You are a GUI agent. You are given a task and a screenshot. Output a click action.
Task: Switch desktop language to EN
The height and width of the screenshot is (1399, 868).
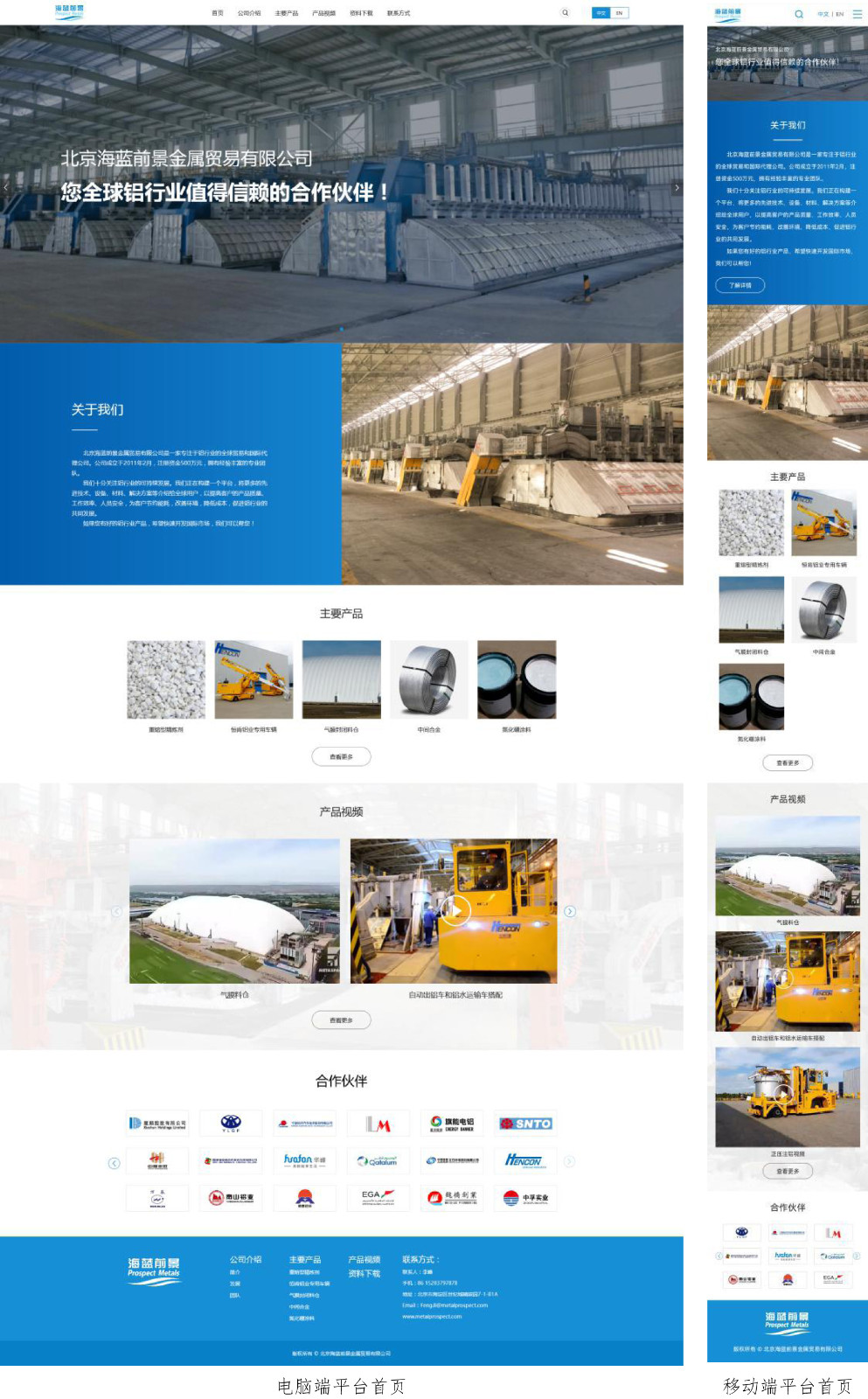click(619, 13)
